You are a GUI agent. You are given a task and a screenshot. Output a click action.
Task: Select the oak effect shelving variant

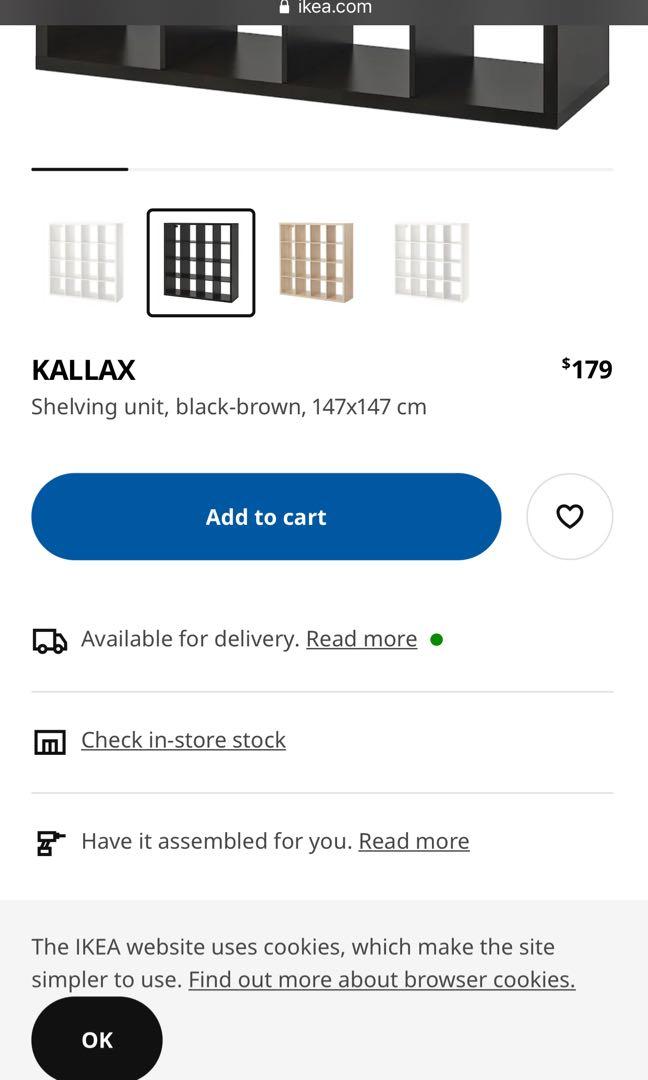[316, 262]
